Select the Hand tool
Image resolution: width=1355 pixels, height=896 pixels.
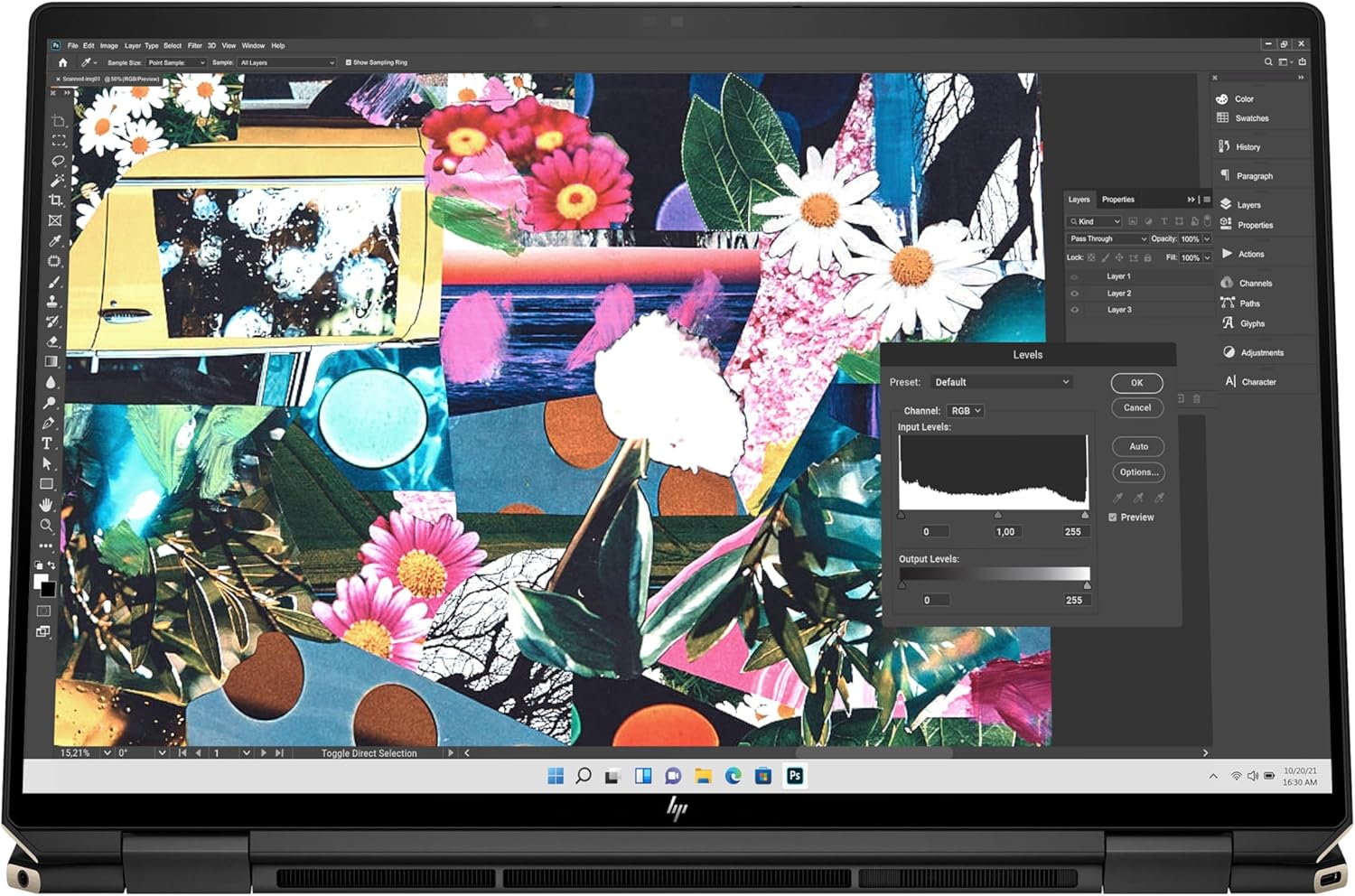tap(46, 505)
